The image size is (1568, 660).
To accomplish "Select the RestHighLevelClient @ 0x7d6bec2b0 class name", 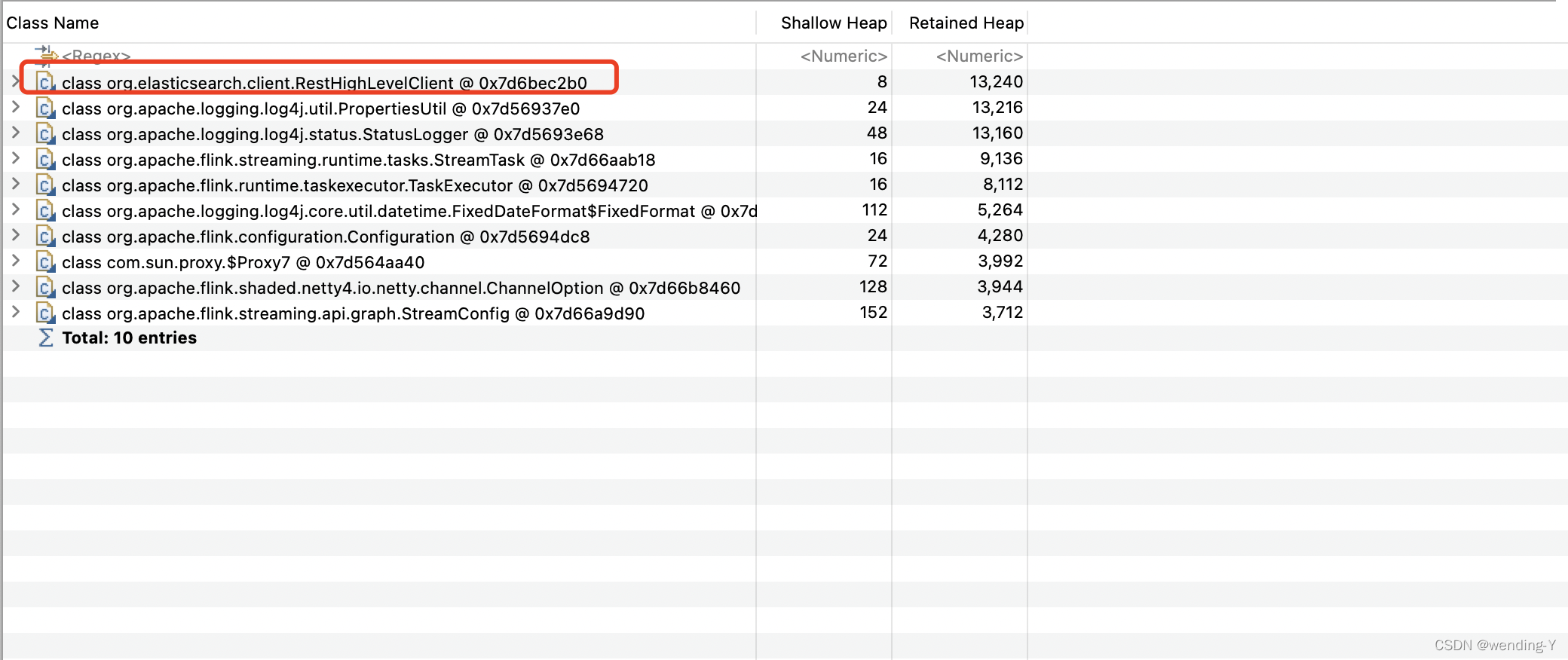I will (324, 83).
